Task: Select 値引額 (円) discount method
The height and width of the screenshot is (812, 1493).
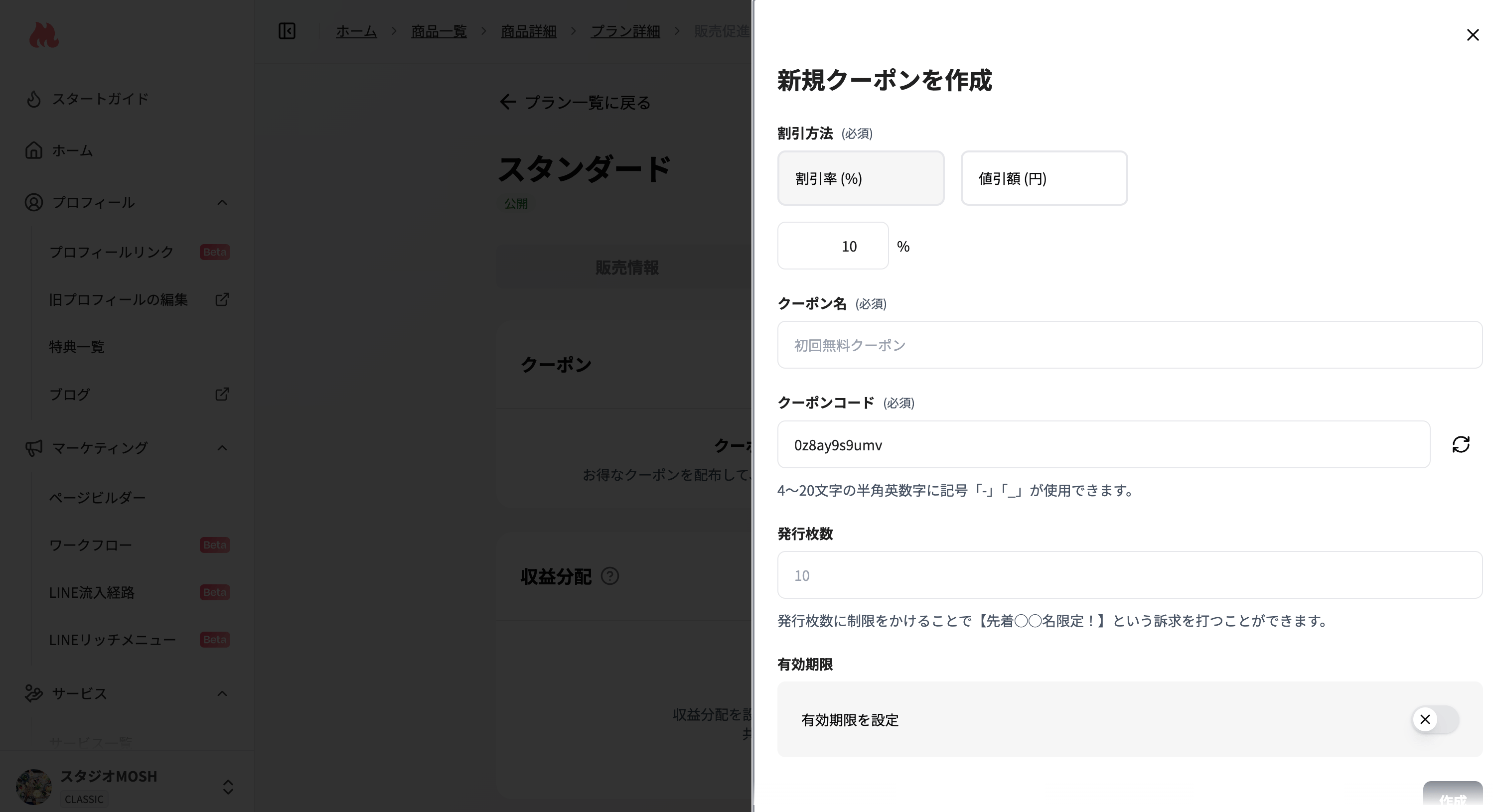Action: point(1044,178)
